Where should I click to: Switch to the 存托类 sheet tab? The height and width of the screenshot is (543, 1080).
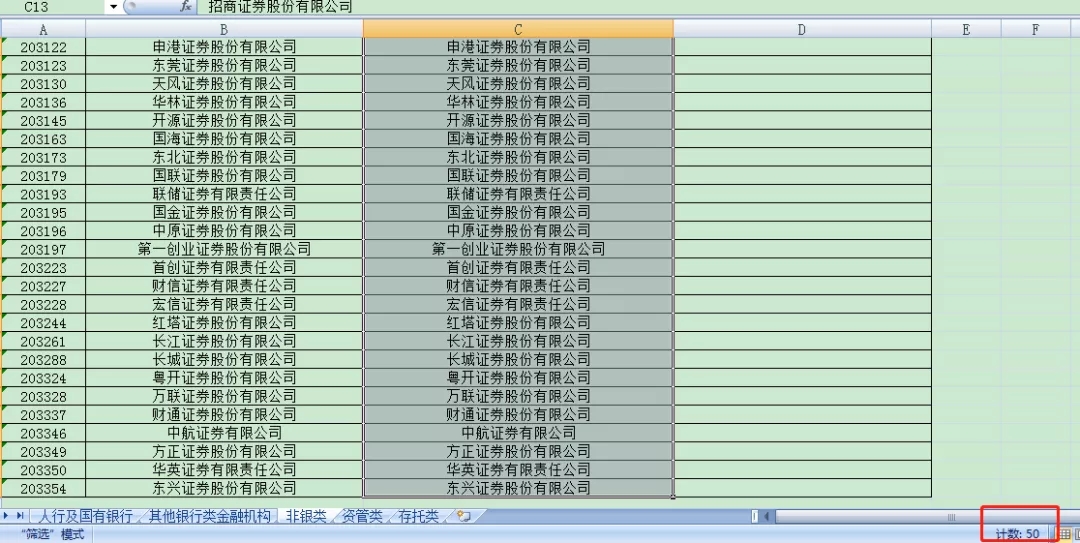click(x=418, y=516)
